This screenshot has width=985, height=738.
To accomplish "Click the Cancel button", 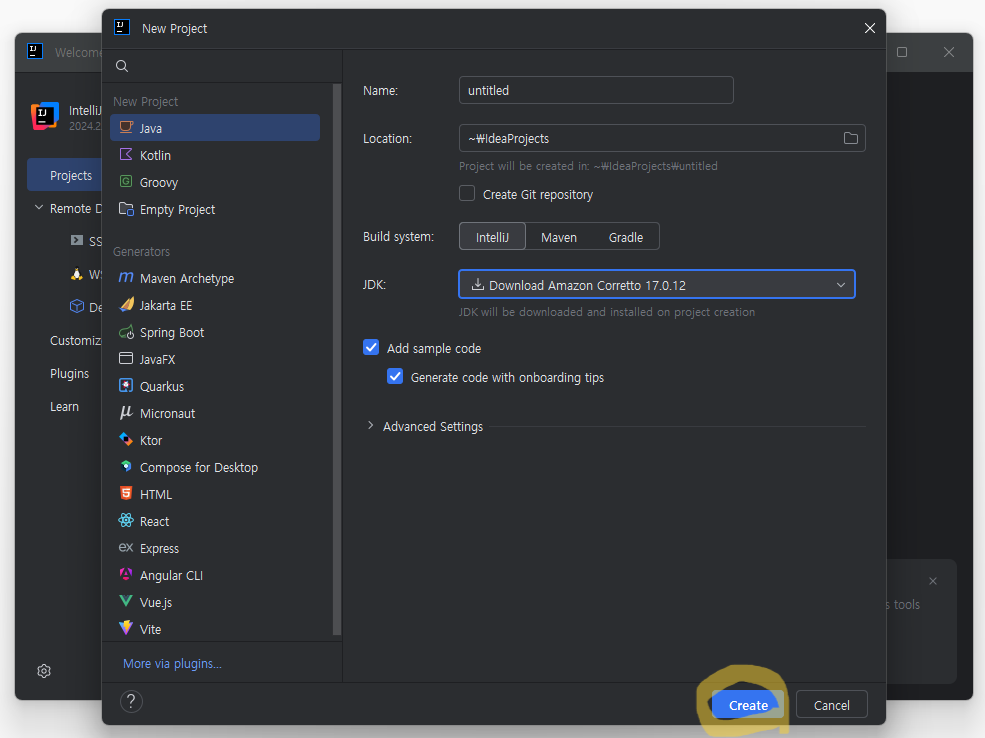I will pos(831,705).
